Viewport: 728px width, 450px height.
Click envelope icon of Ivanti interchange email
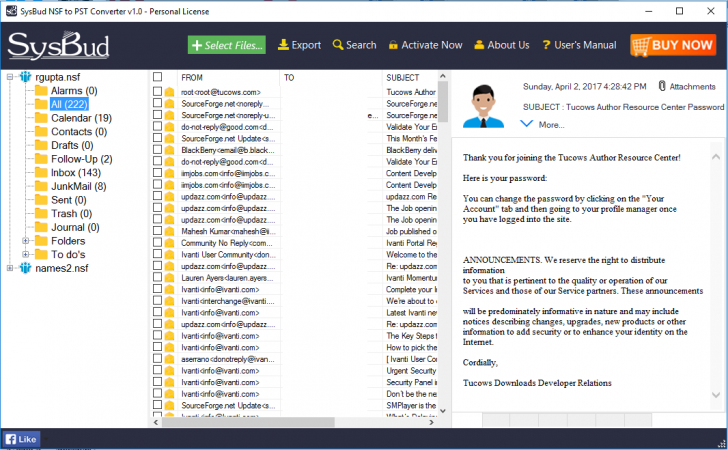[169, 301]
